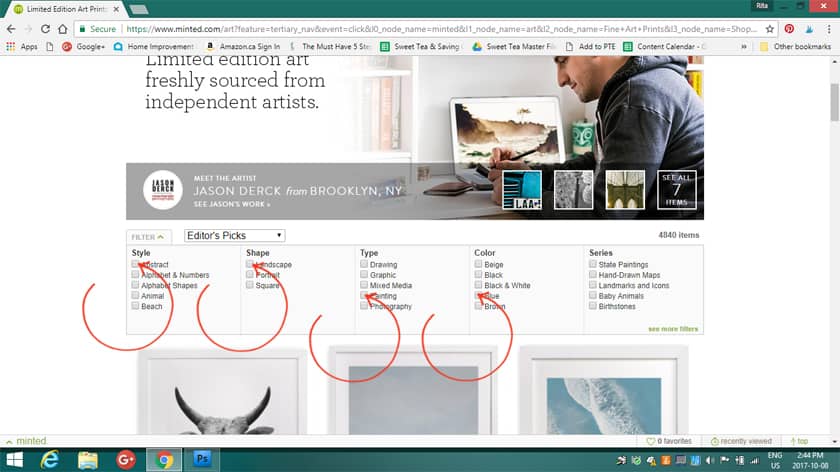Check the Animal style filter
Image resolution: width=840 pixels, height=472 pixels.
pos(135,295)
